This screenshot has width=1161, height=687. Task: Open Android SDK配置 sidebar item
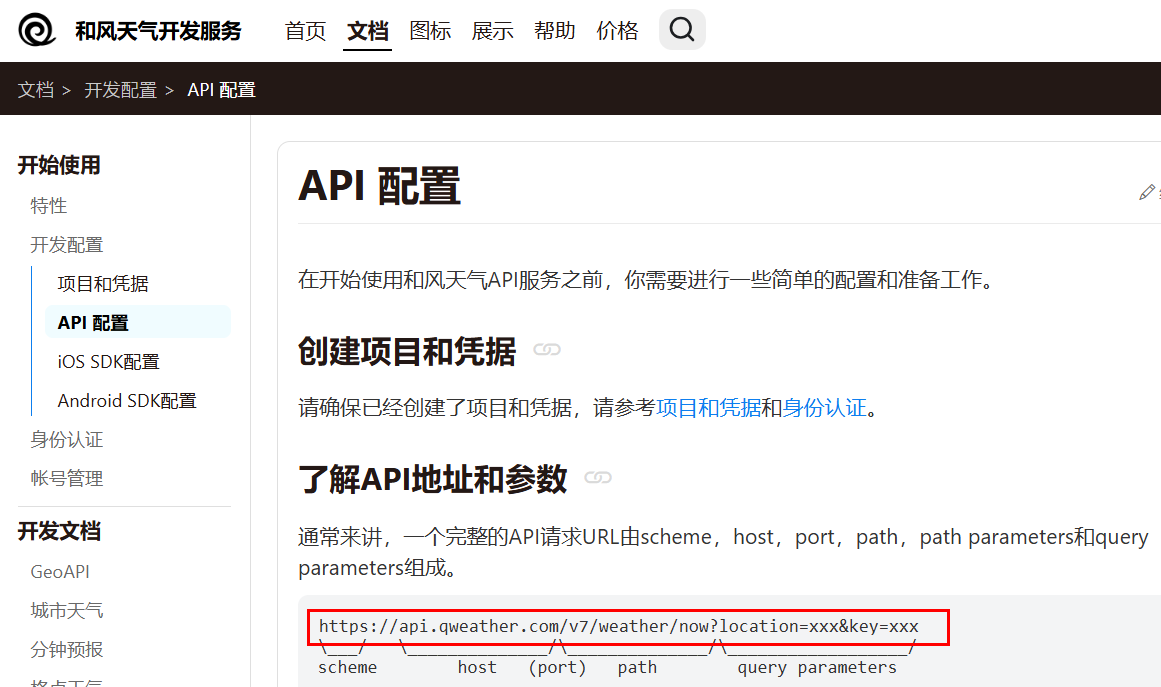click(127, 401)
